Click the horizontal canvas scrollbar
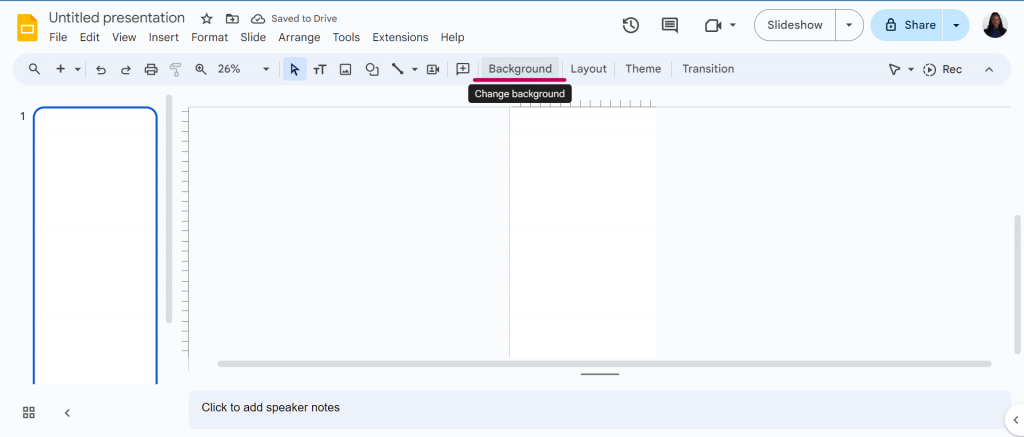The image size is (1024, 437). coord(604,364)
